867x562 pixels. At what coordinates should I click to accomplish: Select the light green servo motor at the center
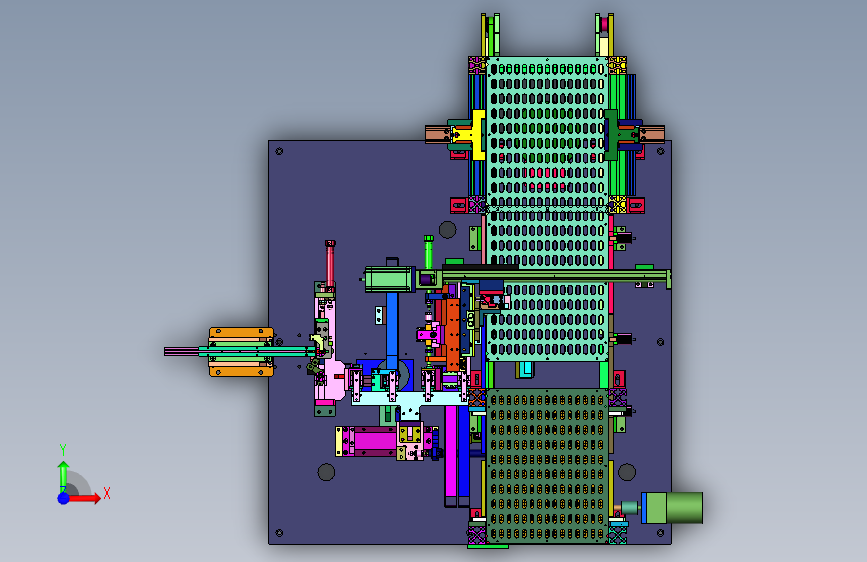pyautogui.click(x=389, y=279)
